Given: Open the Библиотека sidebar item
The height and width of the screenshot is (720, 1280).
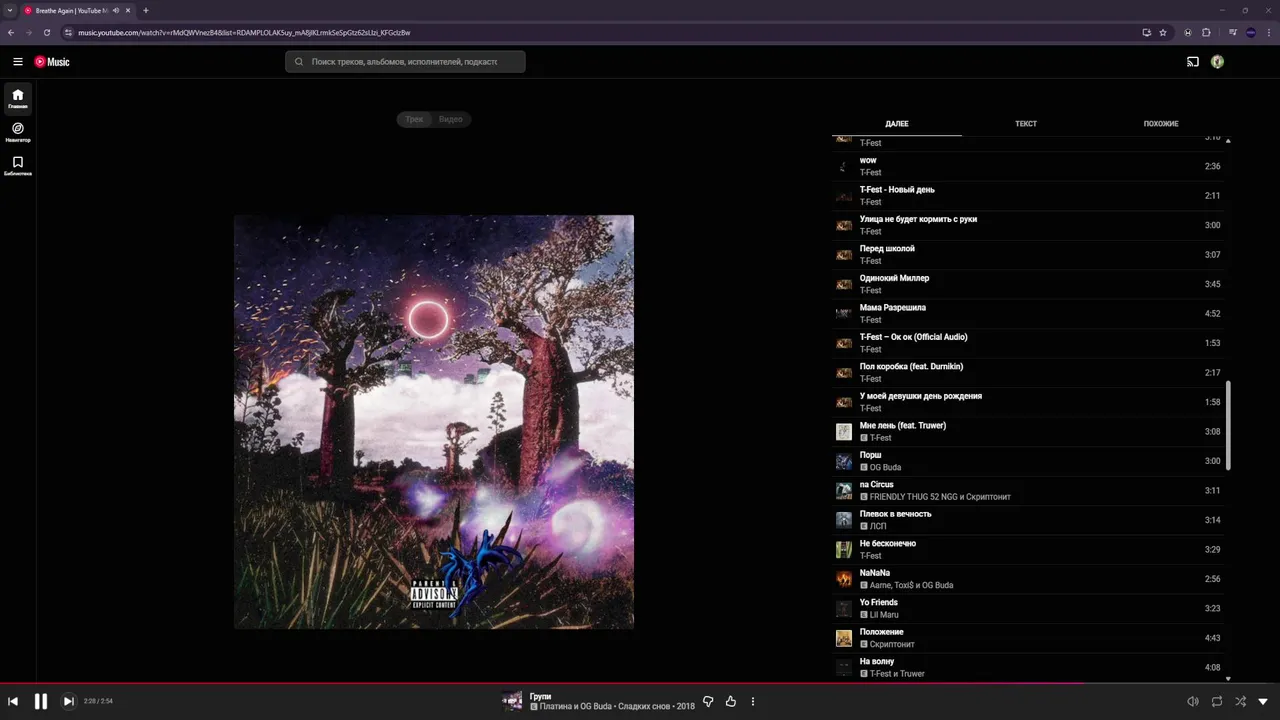Looking at the screenshot, I should click(18, 165).
